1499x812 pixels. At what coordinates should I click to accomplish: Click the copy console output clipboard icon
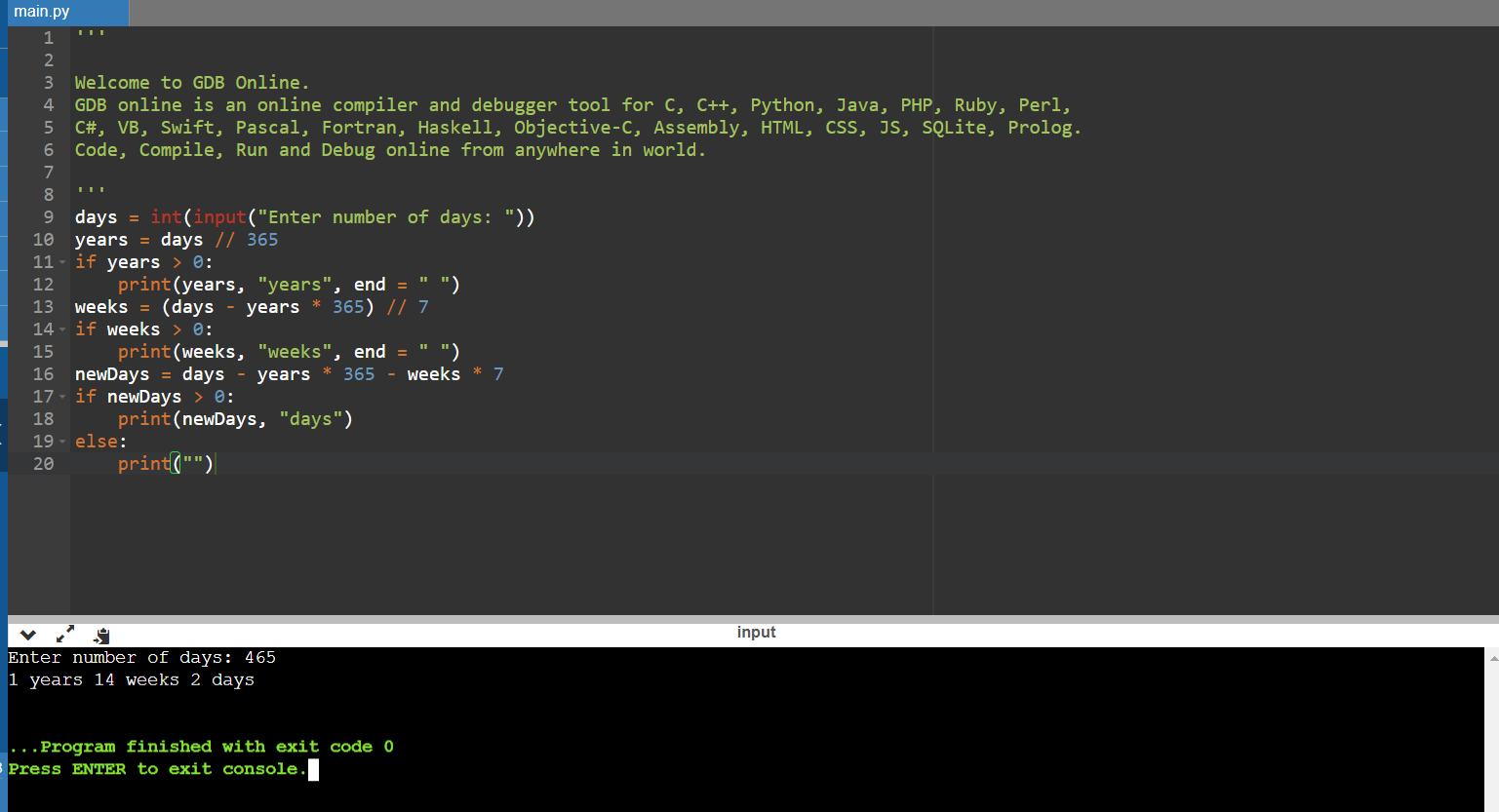point(101,636)
